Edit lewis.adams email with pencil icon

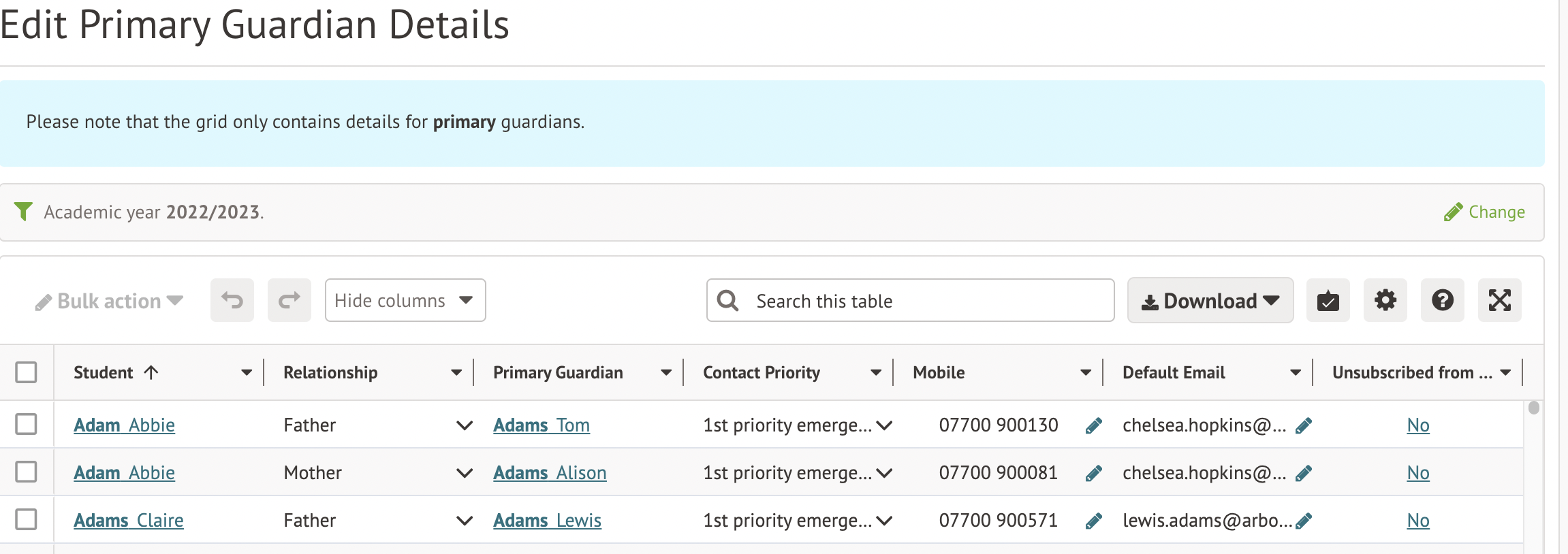1304,521
